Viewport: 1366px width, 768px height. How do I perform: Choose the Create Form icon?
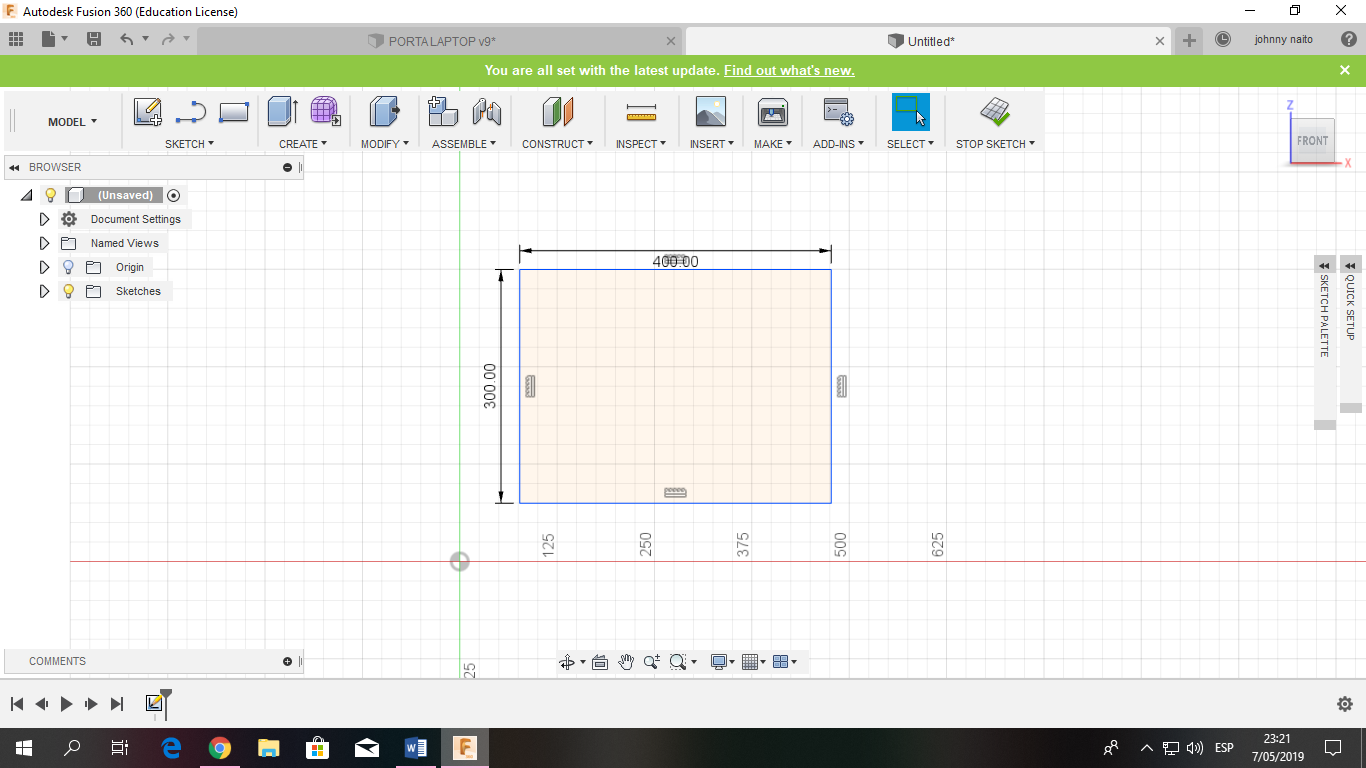coord(325,111)
